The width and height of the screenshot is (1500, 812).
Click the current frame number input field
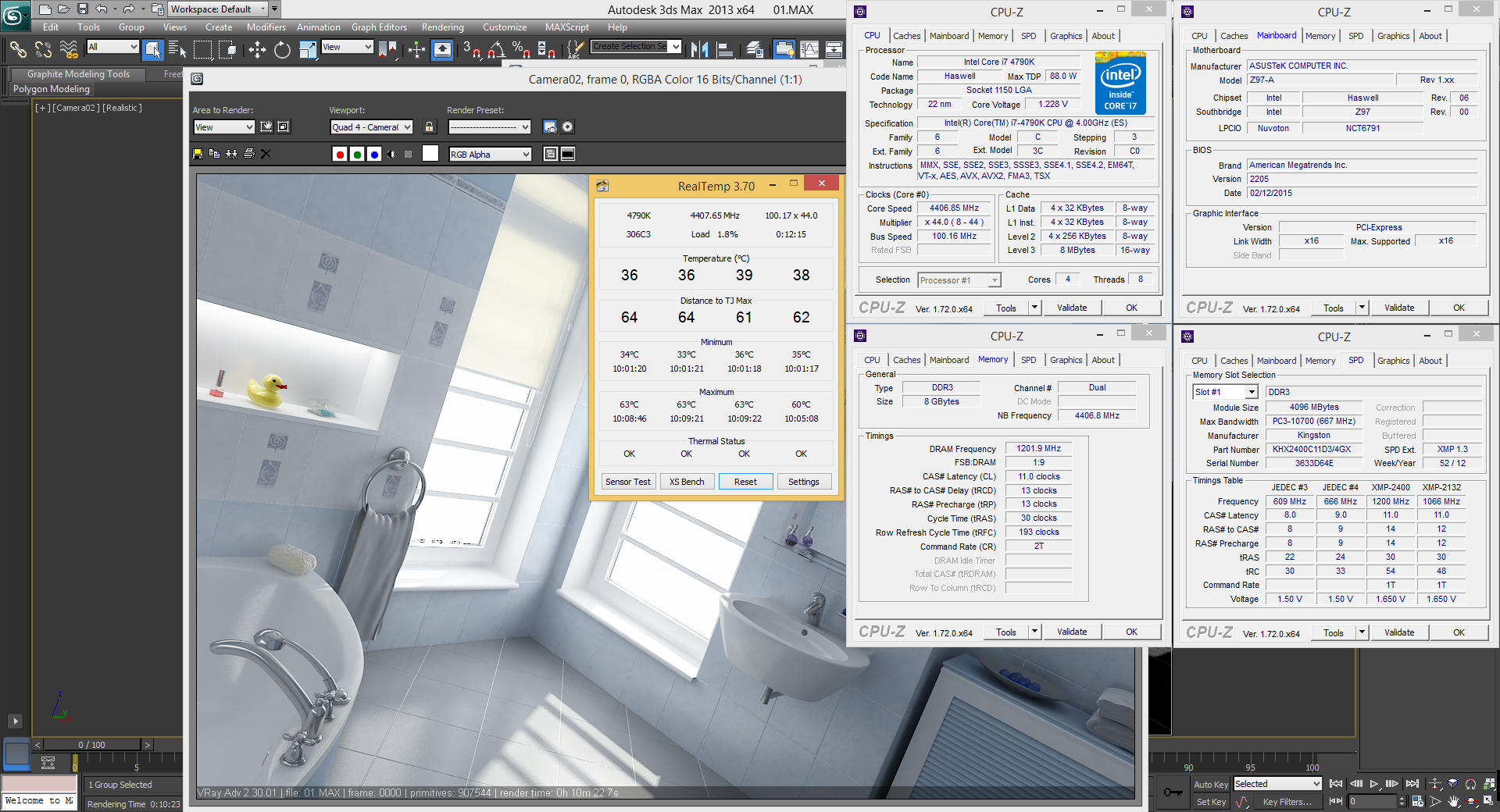pyautogui.click(x=1372, y=802)
